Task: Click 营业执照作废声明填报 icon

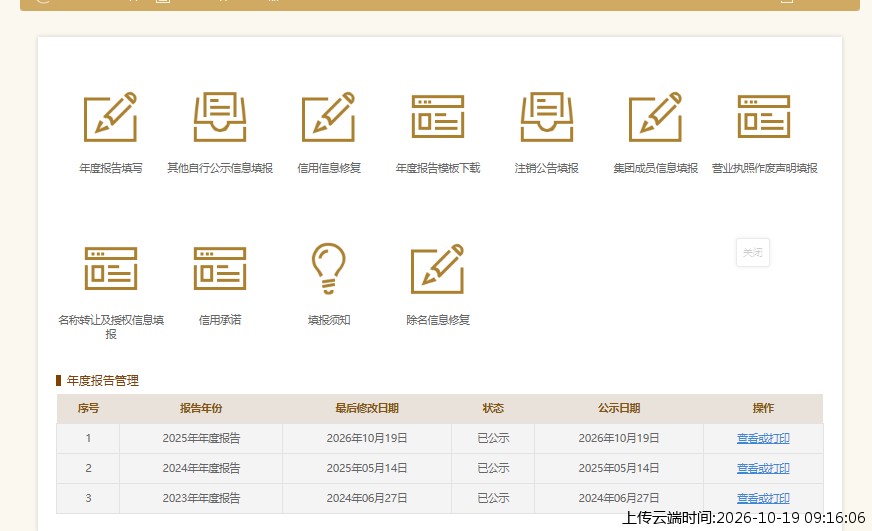Action: pos(764,117)
